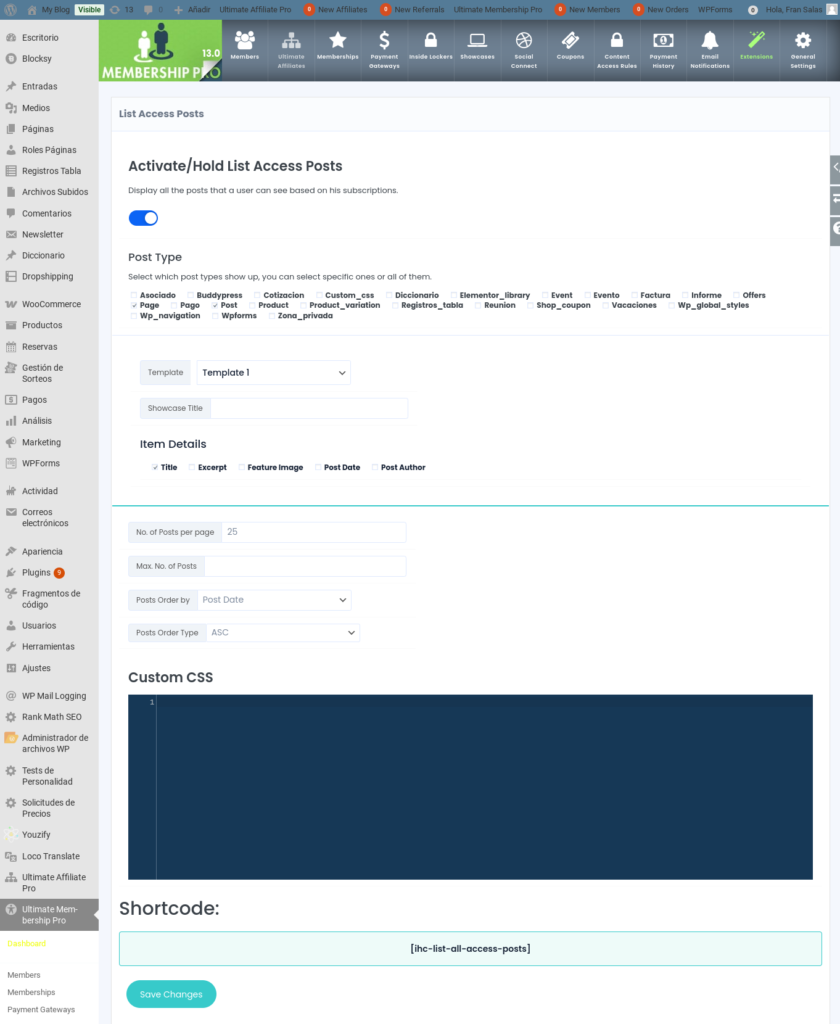840x1024 pixels.
Task: Click the Youzify sidebar icon
Action: [x=11, y=835]
